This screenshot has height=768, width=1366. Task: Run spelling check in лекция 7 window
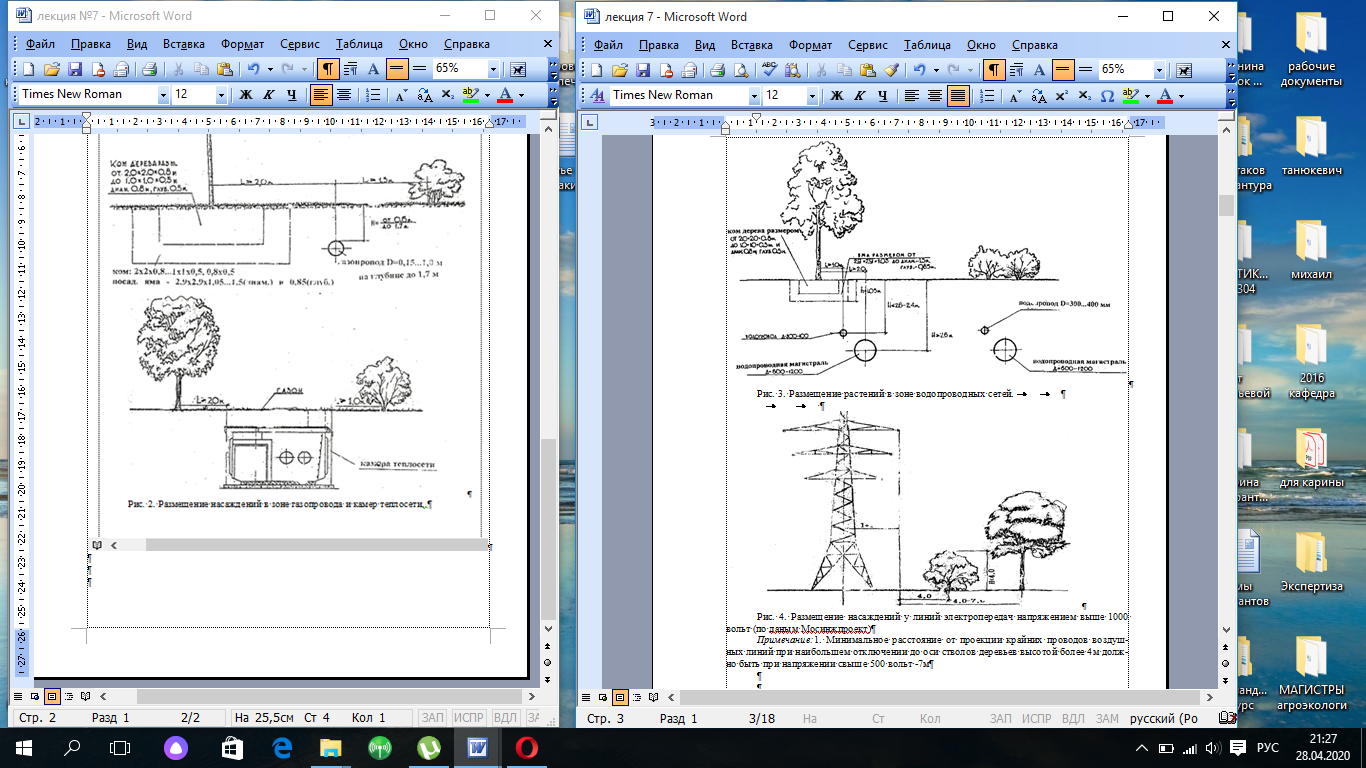pos(770,70)
